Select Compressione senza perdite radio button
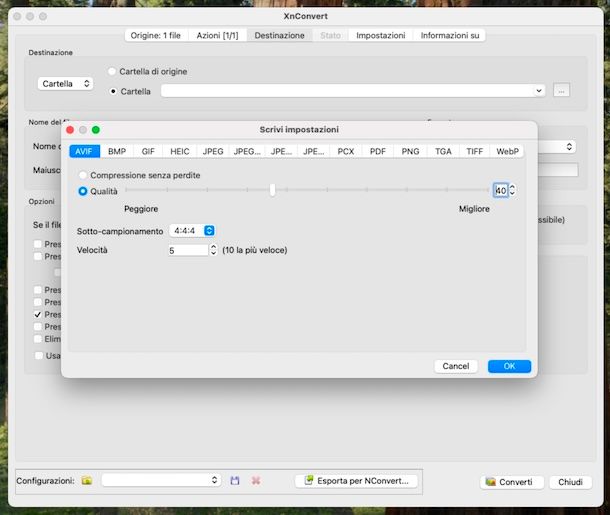The image size is (610, 515). click(x=82, y=175)
